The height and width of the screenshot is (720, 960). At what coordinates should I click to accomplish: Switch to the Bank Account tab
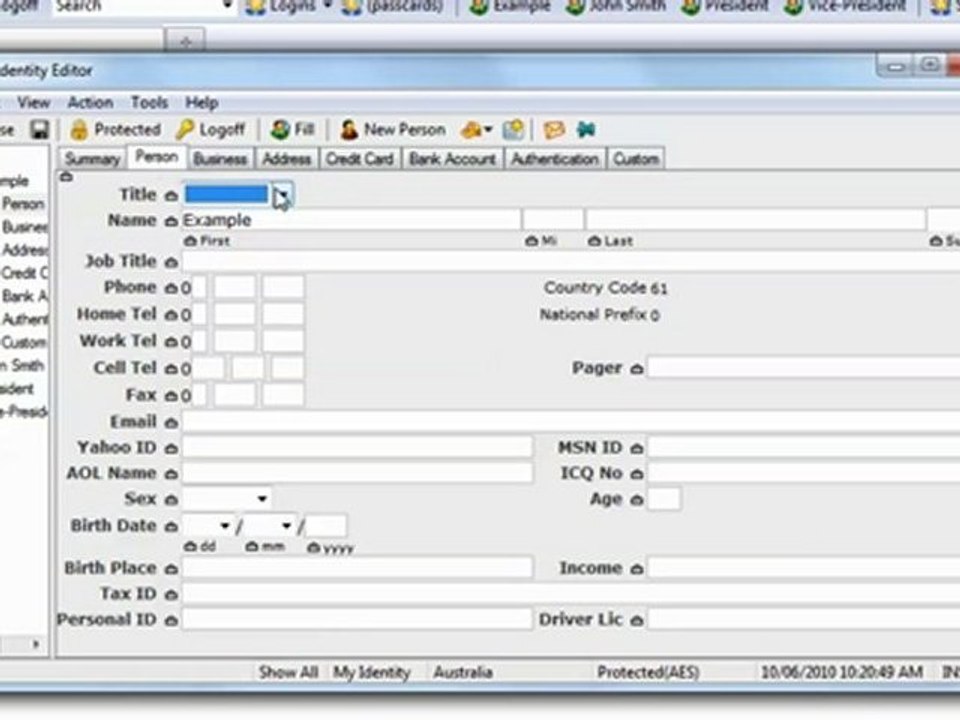(452, 159)
